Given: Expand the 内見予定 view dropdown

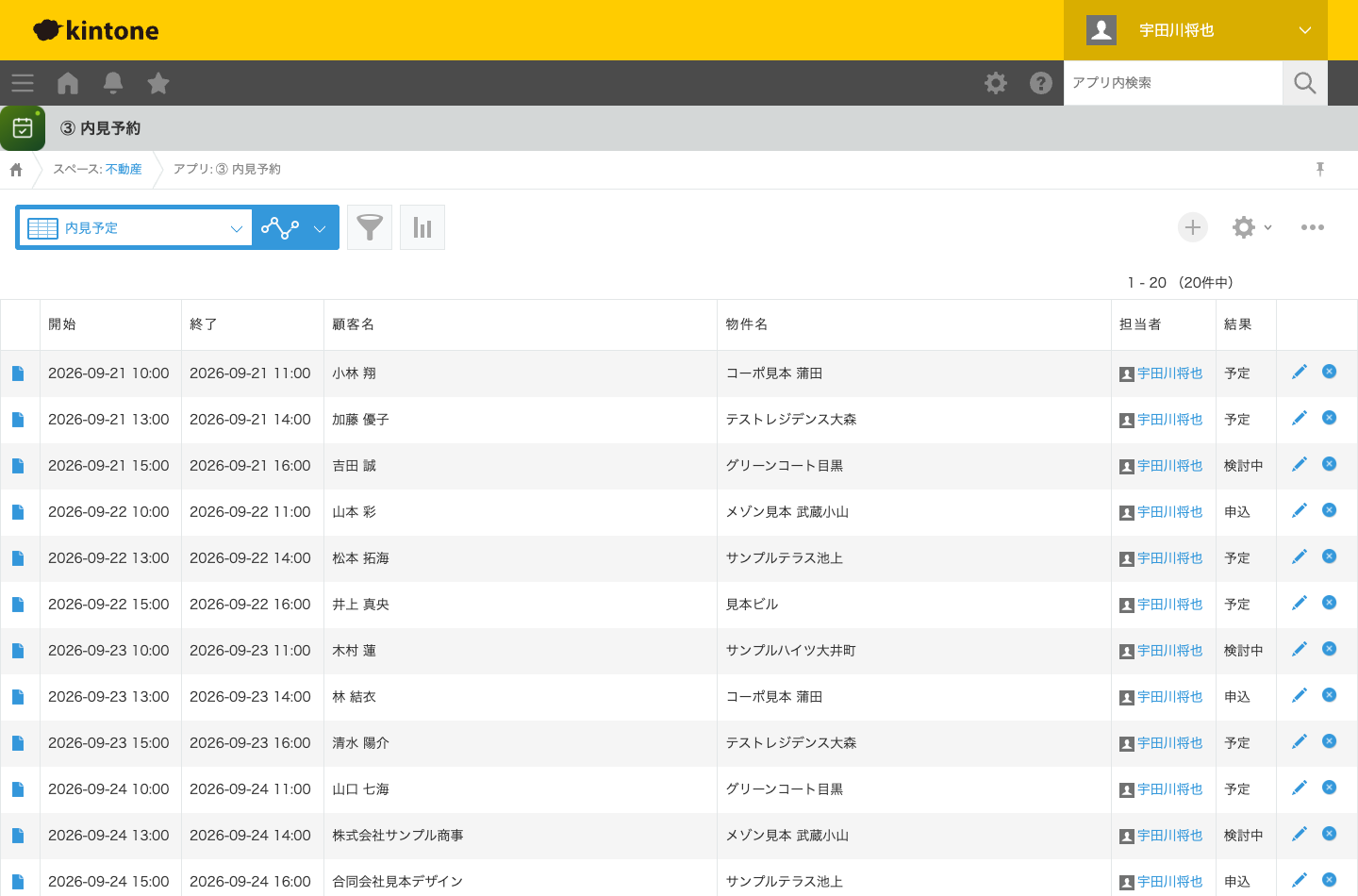Looking at the screenshot, I should pos(136,227).
